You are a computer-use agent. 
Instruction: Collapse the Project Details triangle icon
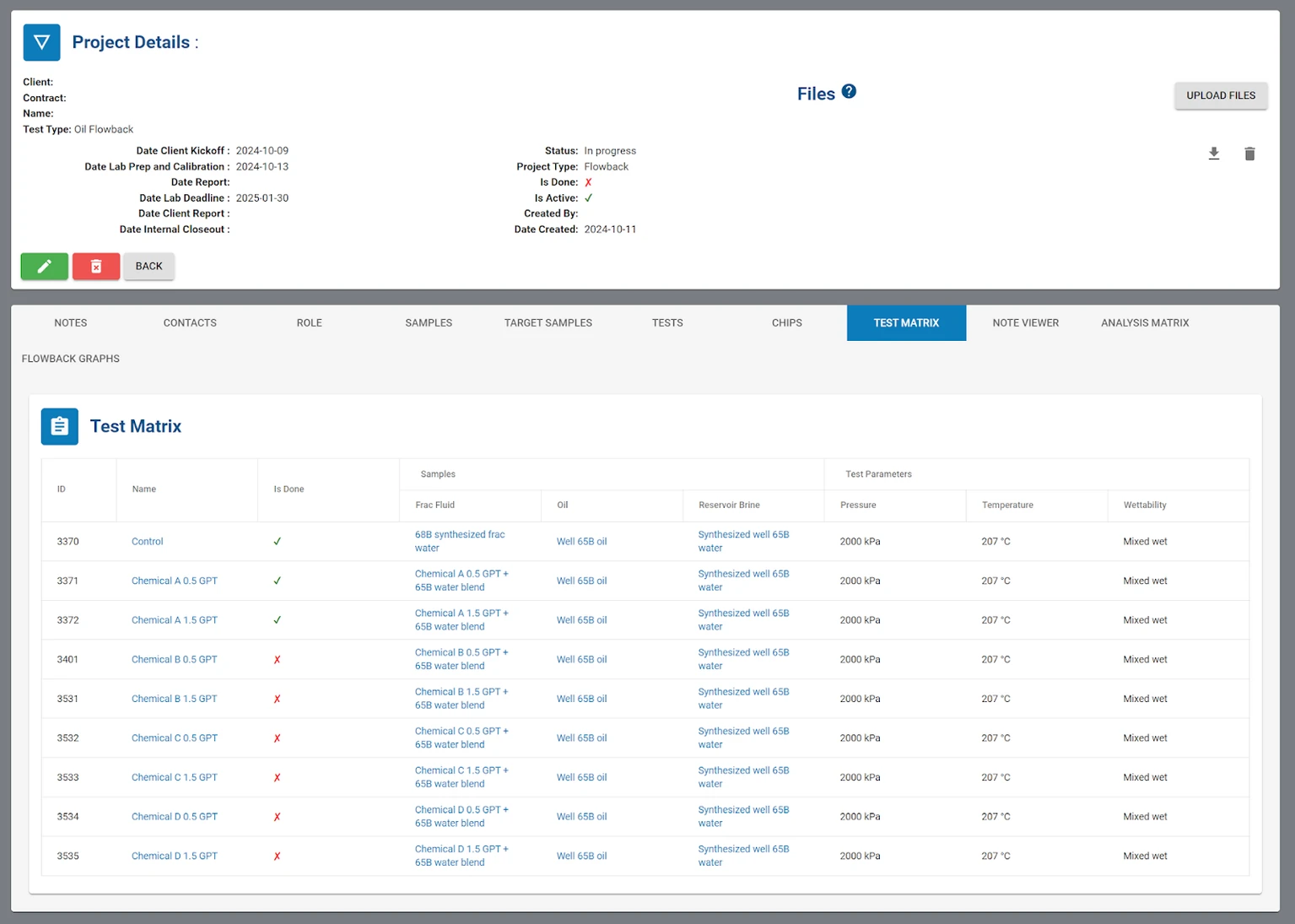click(41, 42)
